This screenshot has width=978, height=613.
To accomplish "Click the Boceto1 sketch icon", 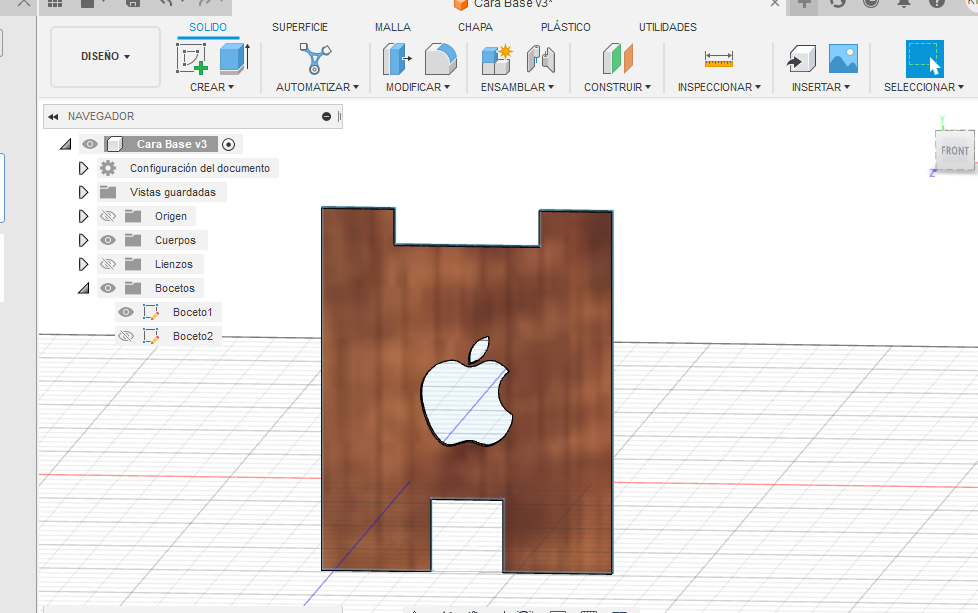I will 151,312.
